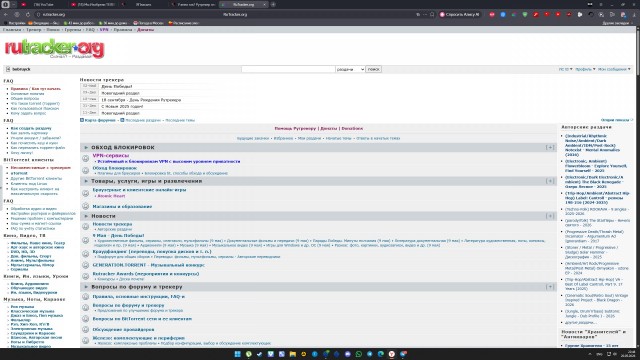This screenshot has width=640, height=360.
Task: Open the blue circle extension icon
Action: 503,14
